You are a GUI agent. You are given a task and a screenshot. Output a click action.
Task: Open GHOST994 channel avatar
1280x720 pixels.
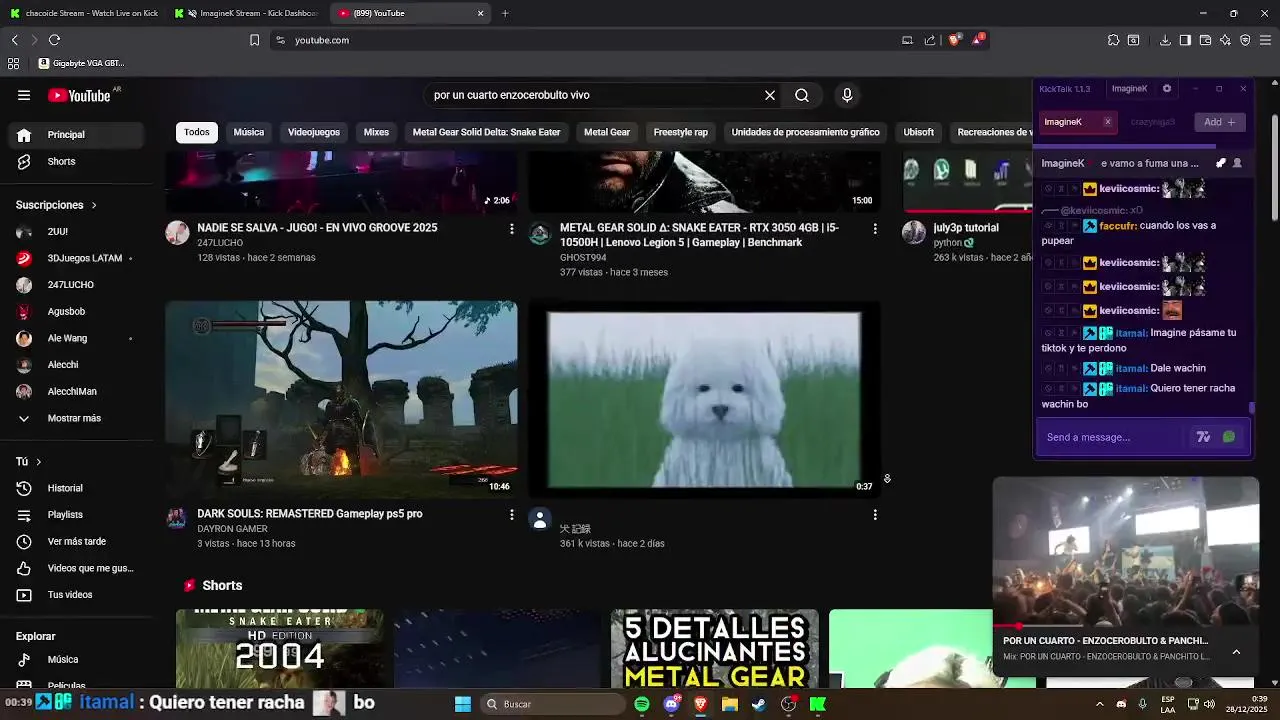pyautogui.click(x=540, y=234)
